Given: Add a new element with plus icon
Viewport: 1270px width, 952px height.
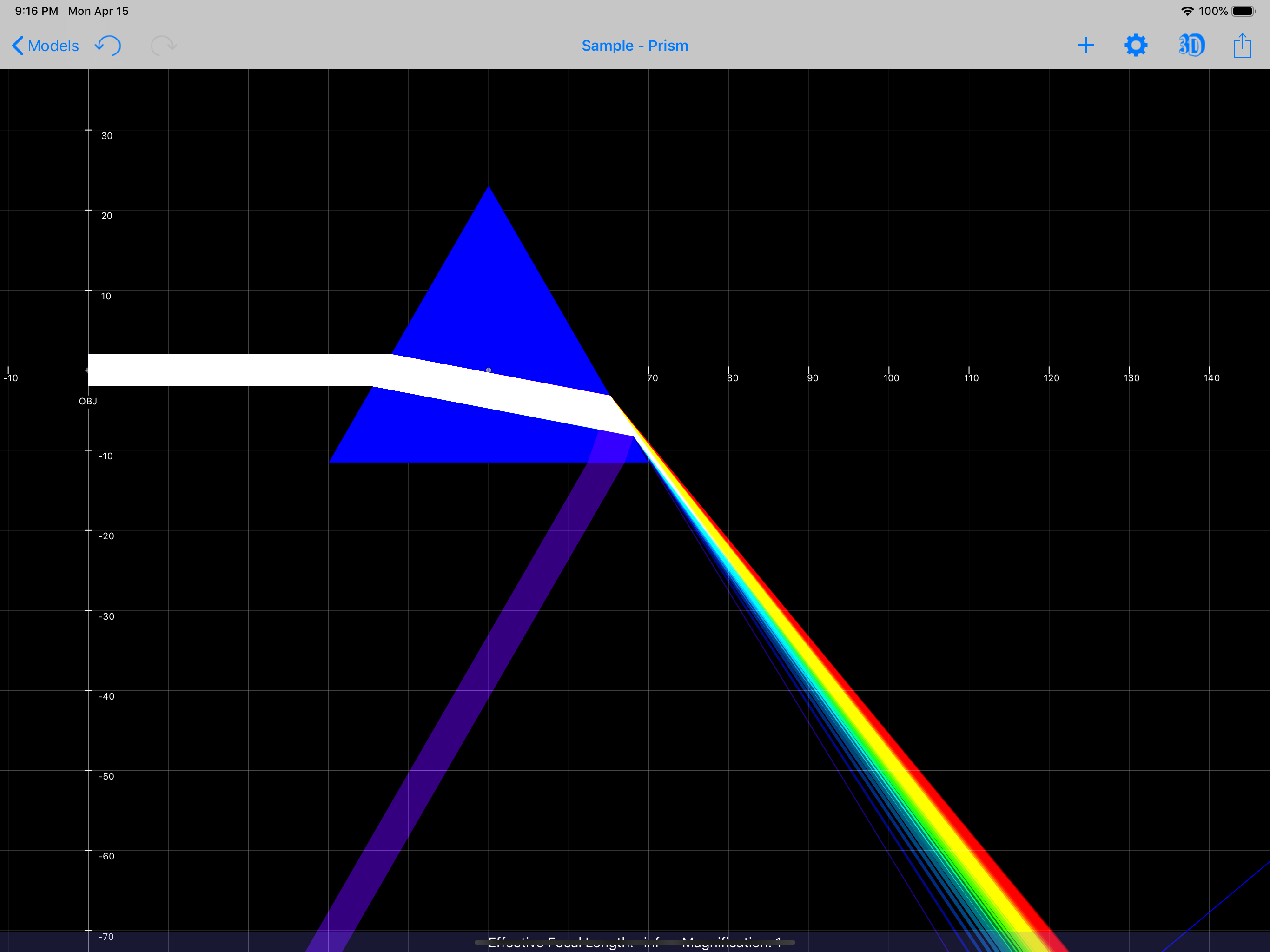Looking at the screenshot, I should [x=1085, y=46].
